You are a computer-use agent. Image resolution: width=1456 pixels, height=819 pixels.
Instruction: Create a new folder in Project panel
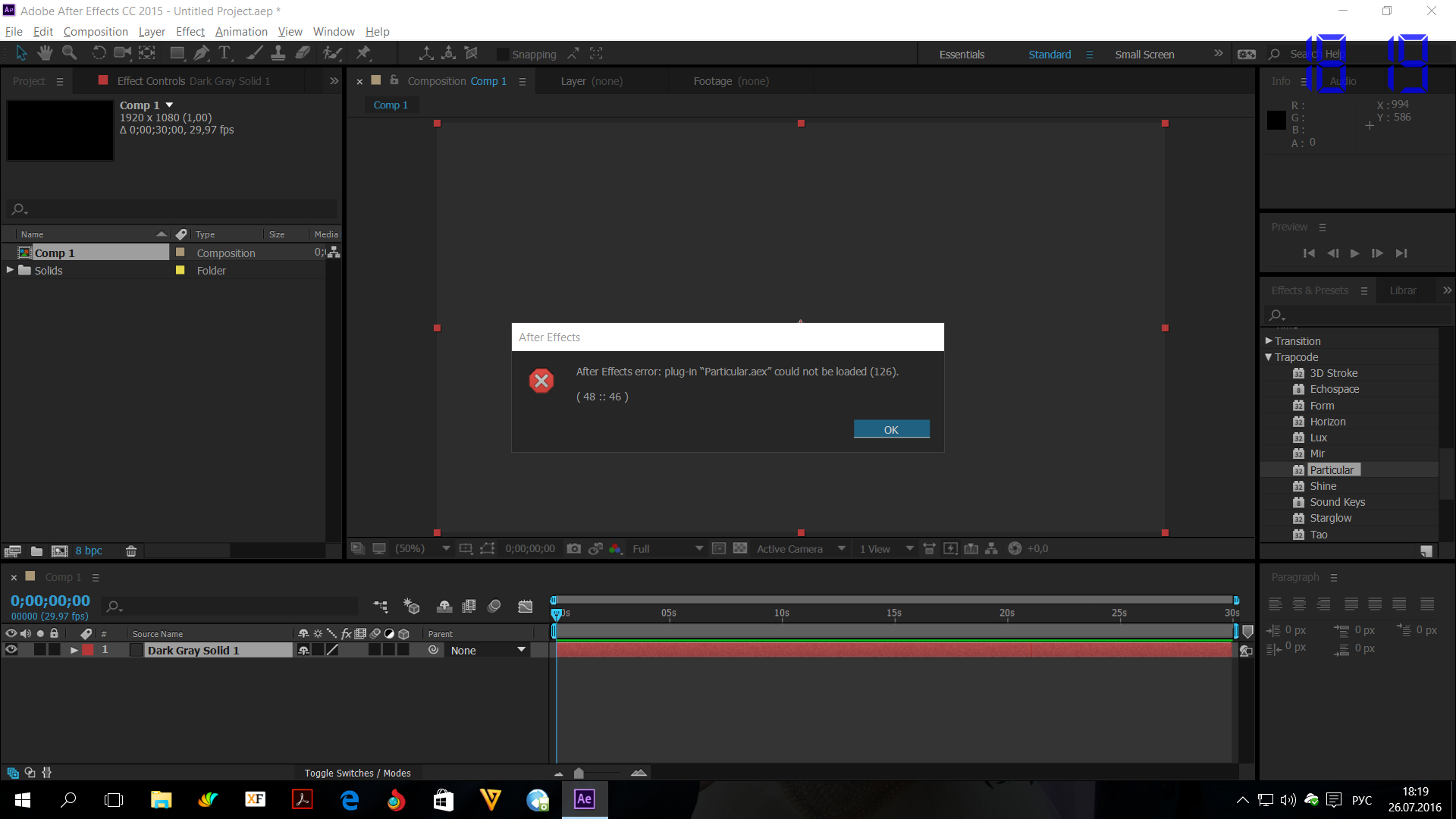click(36, 551)
